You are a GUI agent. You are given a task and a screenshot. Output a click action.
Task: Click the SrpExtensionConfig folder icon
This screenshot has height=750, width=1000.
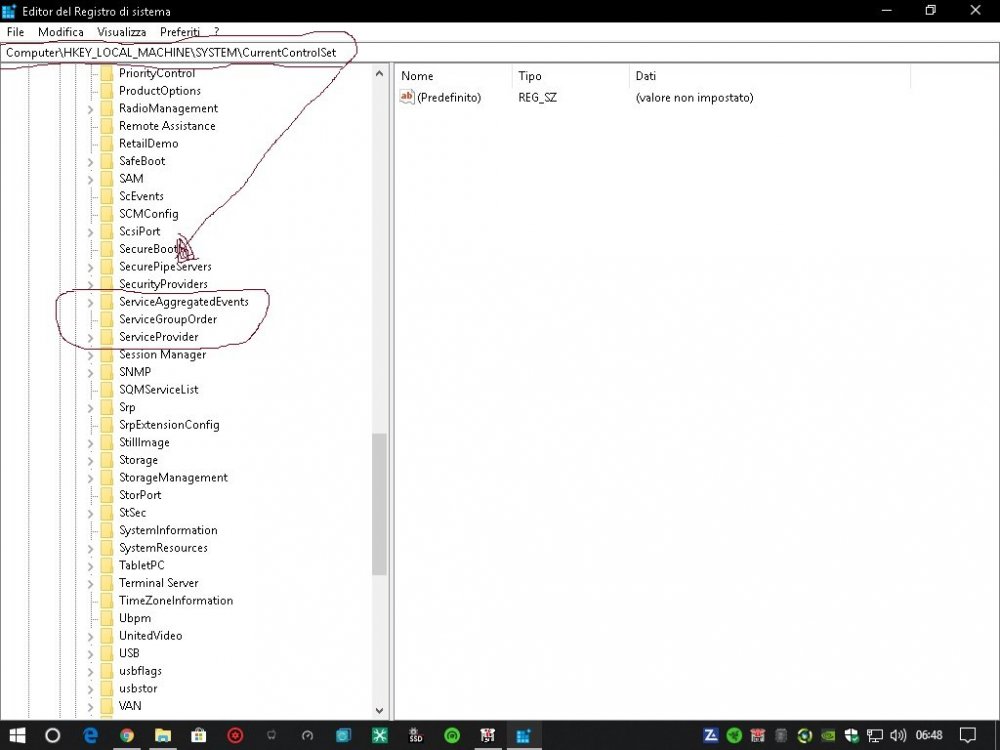pyautogui.click(x=107, y=425)
